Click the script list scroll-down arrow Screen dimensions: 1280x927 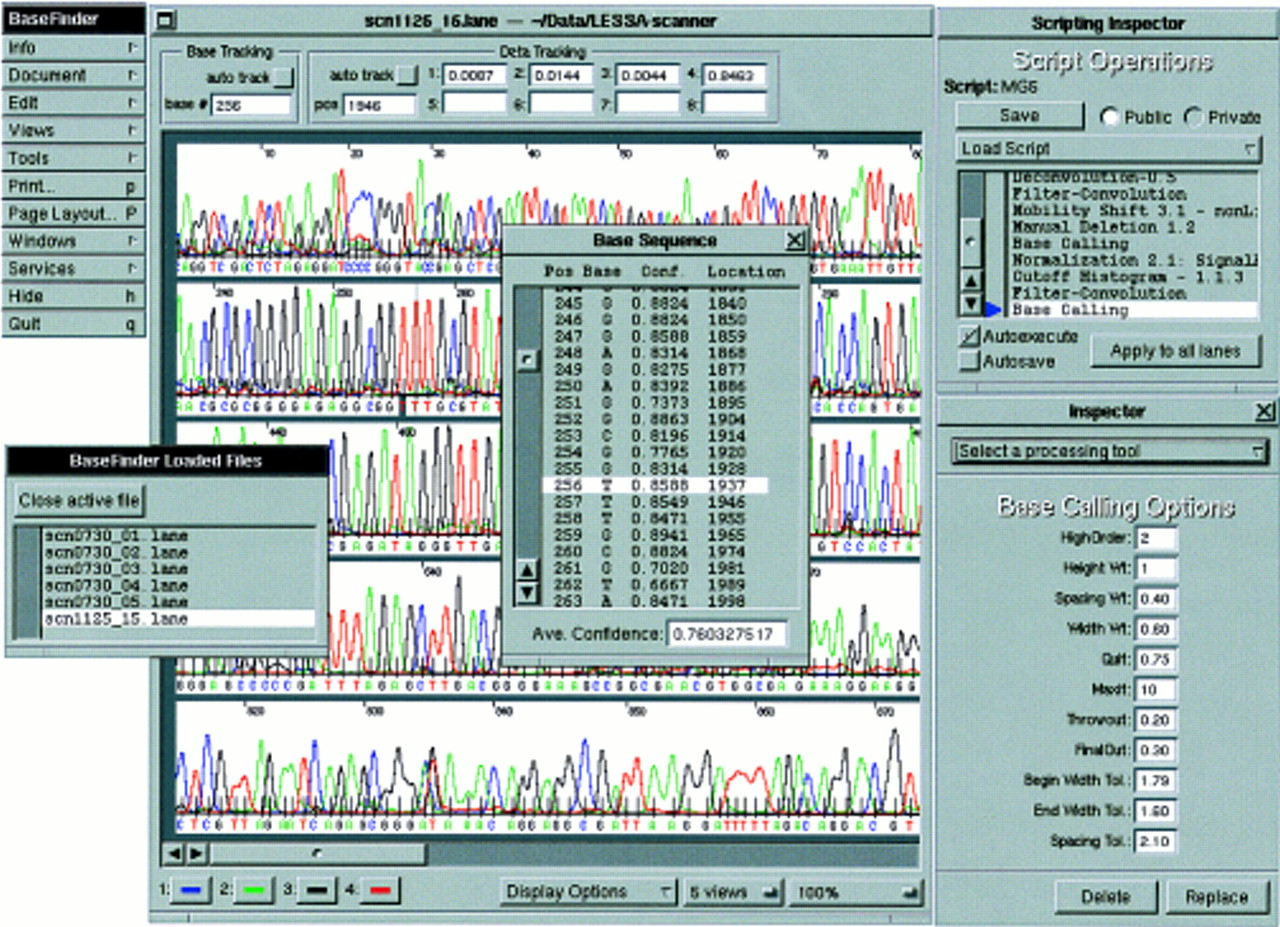pos(969,304)
